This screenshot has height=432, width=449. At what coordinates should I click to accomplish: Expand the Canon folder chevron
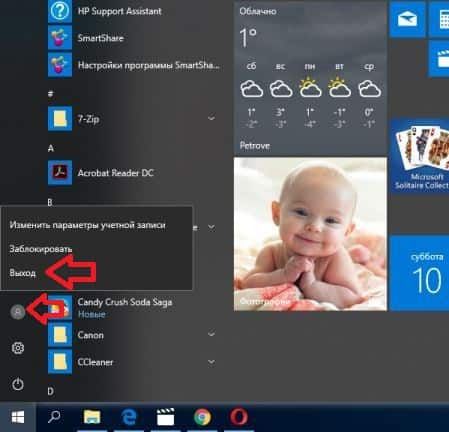211,334
